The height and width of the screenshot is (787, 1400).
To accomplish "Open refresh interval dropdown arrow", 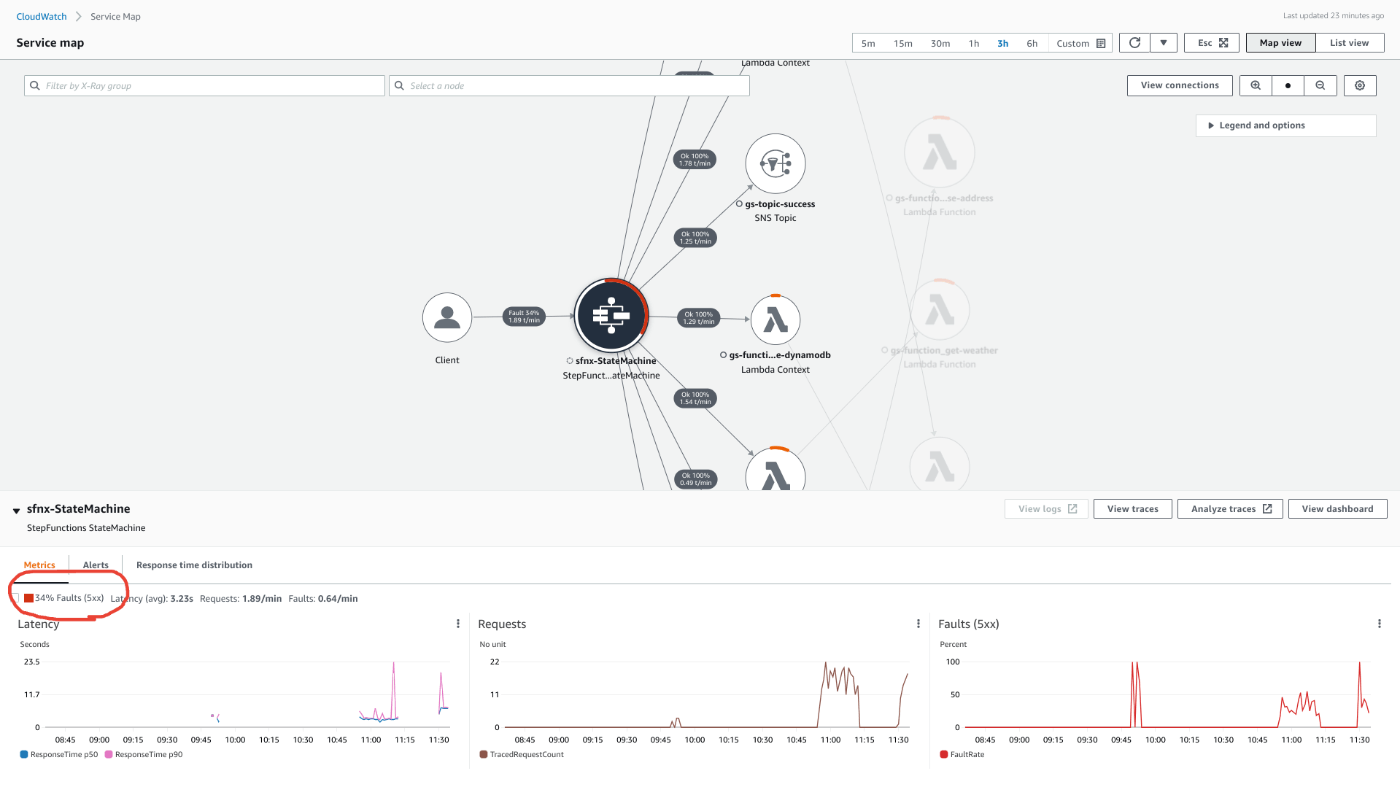I will pos(1164,43).
